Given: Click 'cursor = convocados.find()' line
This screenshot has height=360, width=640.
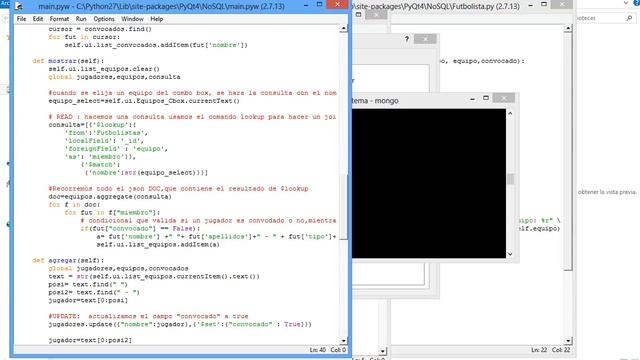Looking at the screenshot, I should pyautogui.click(x=100, y=29).
